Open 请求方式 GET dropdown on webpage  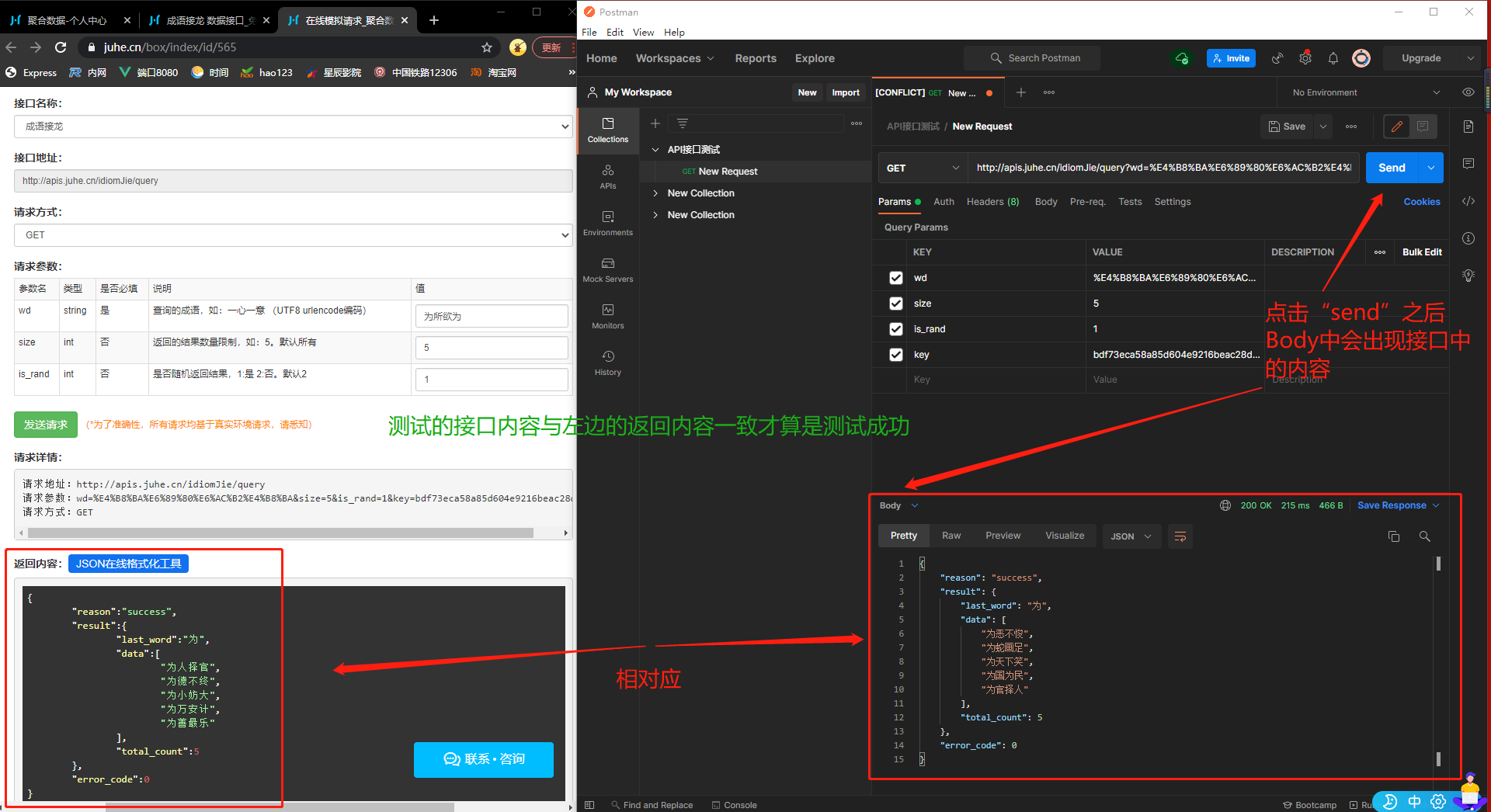point(294,235)
